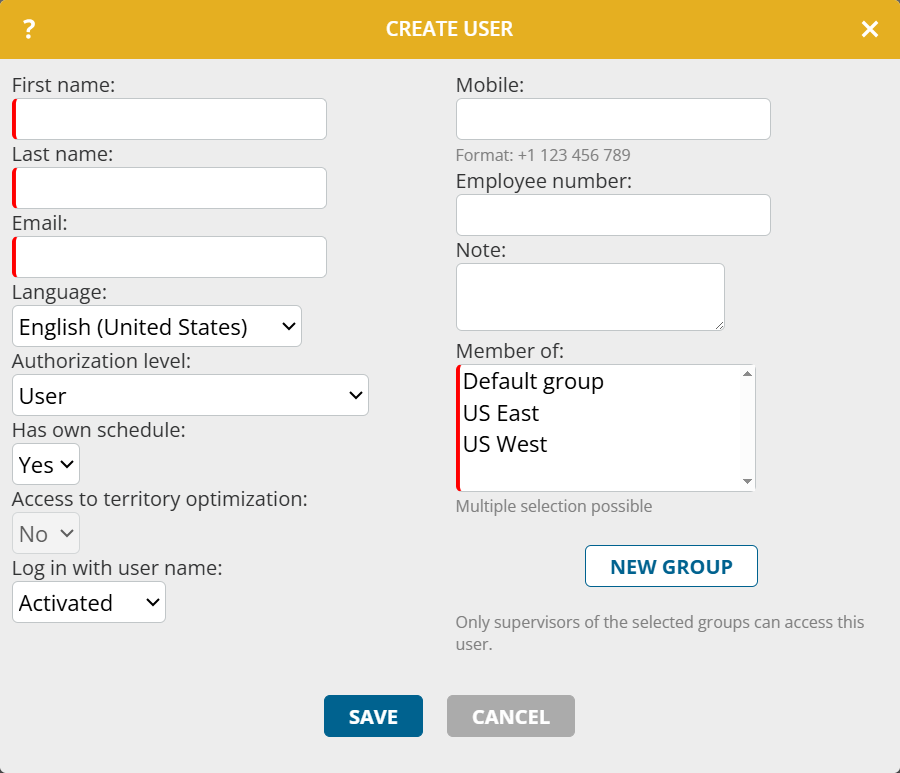Open the Language dropdown
The image size is (900, 773).
click(x=157, y=326)
